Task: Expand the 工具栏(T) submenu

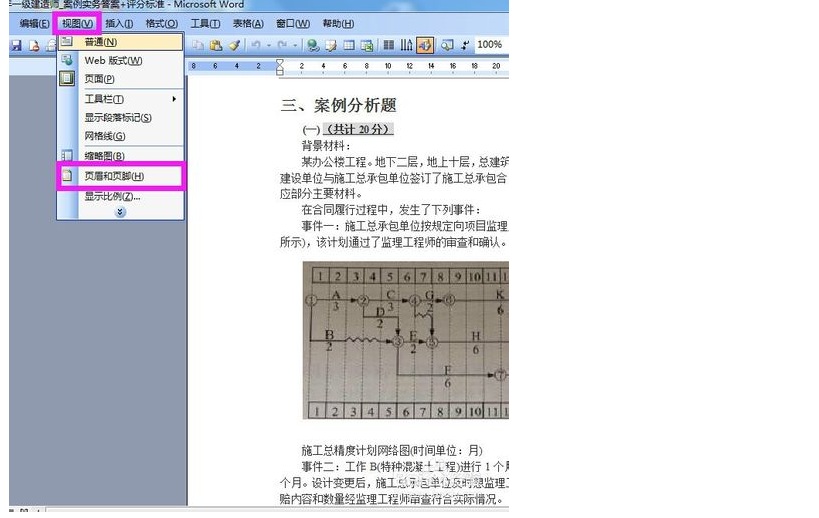Action: point(120,99)
